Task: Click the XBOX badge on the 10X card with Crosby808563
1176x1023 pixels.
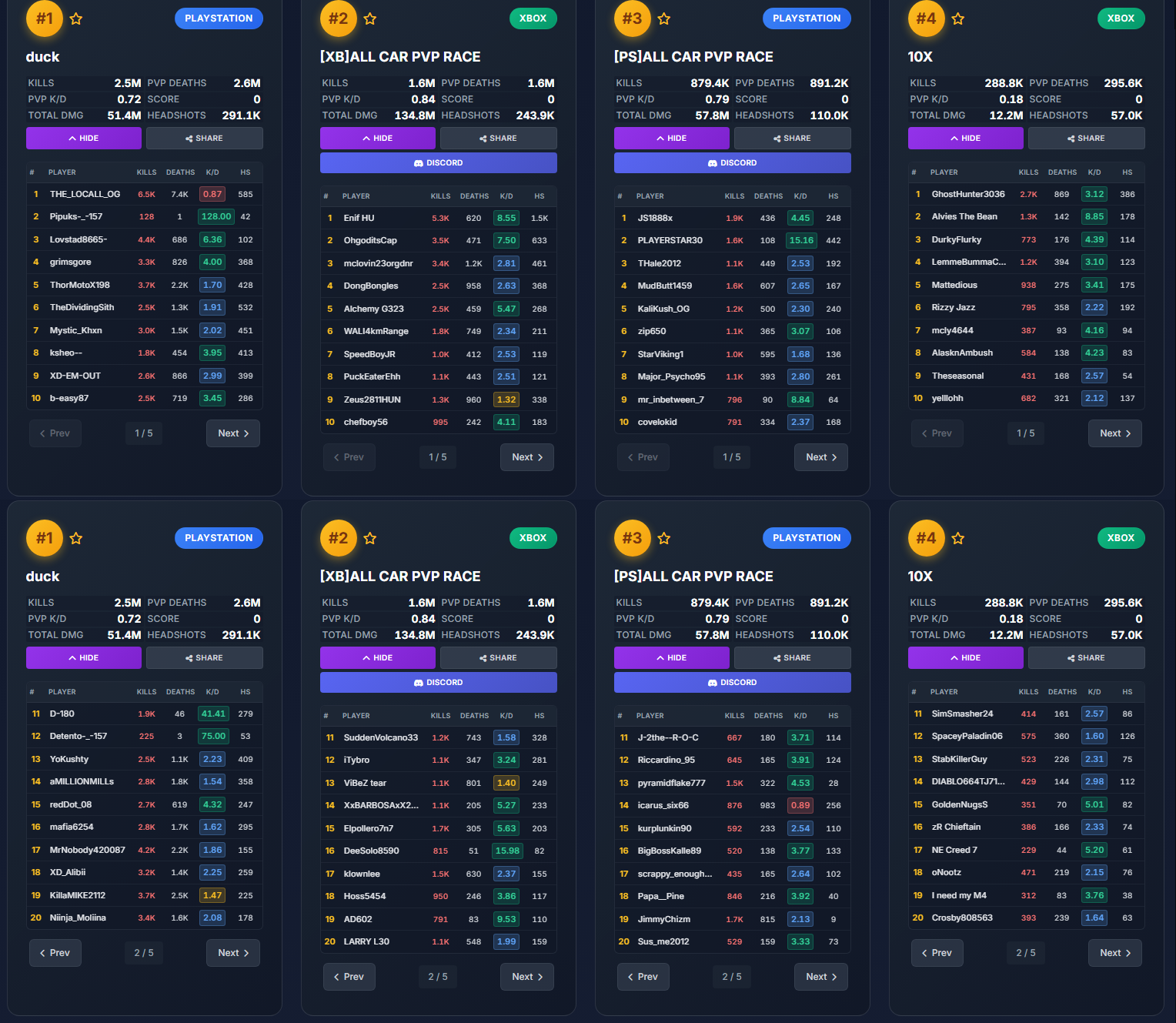Action: point(1121,538)
